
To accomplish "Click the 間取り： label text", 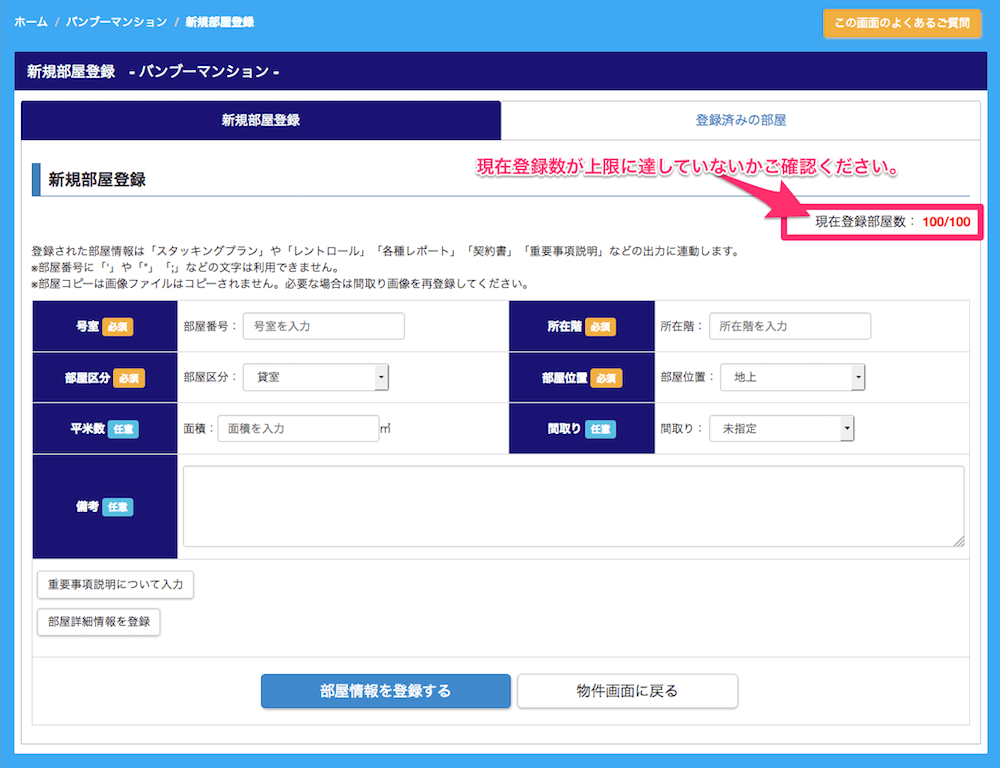I will 682,429.
